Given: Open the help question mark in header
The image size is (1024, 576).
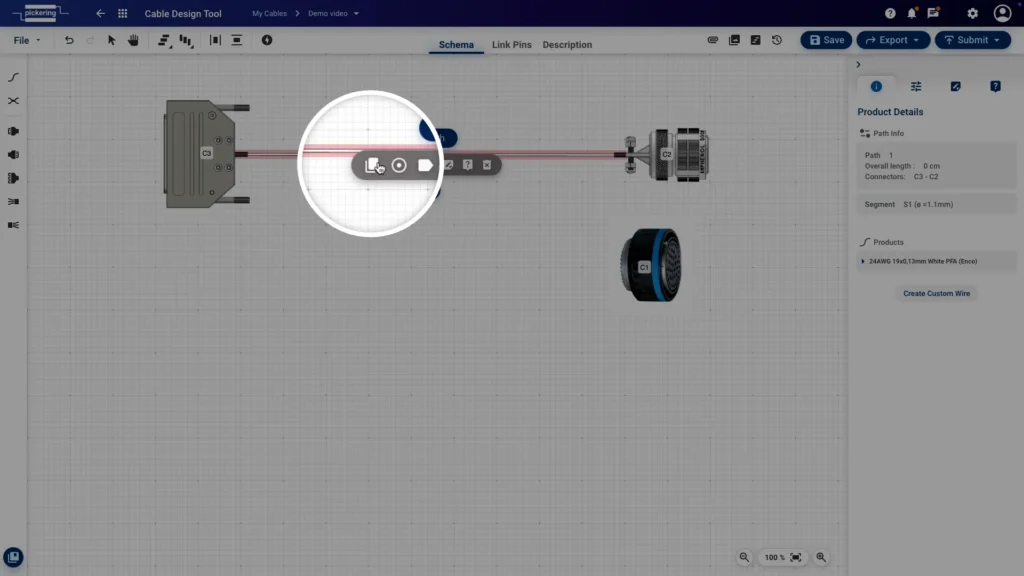Looking at the screenshot, I should [890, 13].
